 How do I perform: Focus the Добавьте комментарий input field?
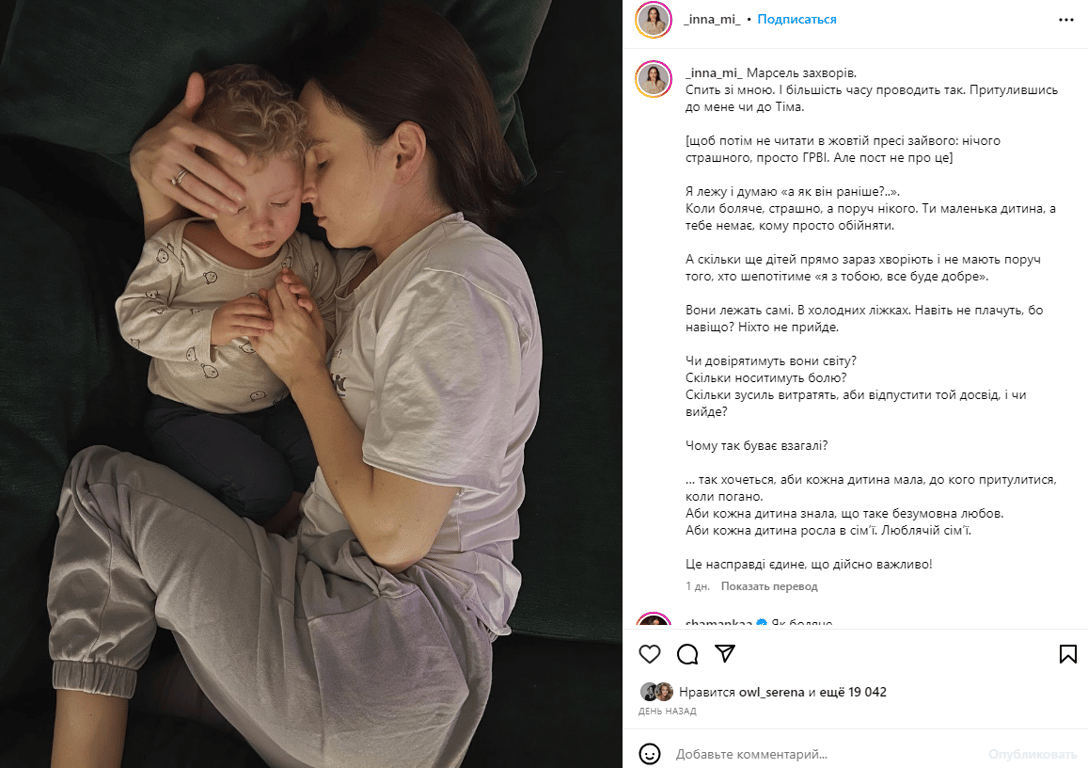tap(826, 754)
